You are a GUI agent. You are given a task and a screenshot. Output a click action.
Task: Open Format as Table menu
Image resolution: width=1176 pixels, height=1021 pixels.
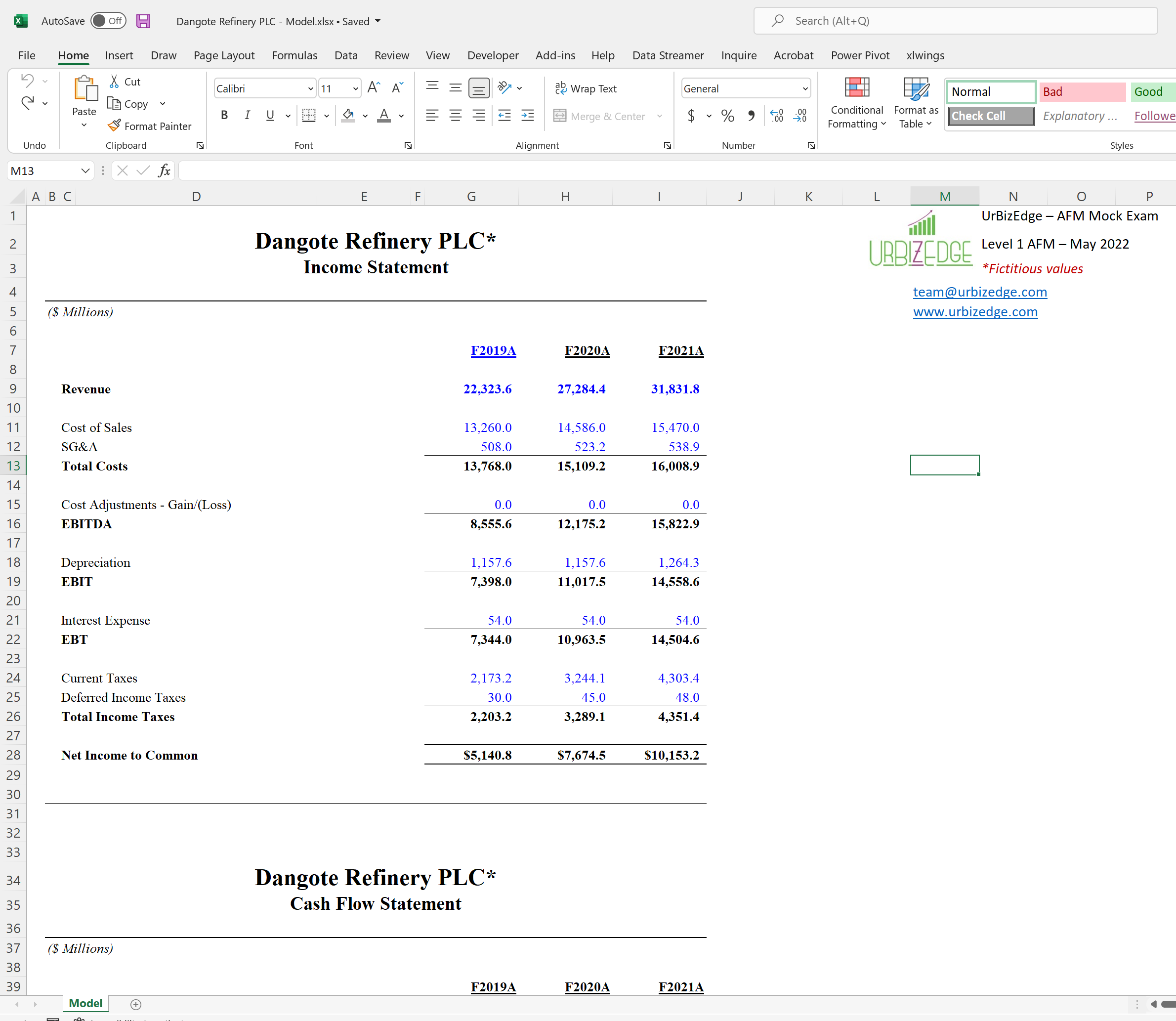click(x=916, y=104)
